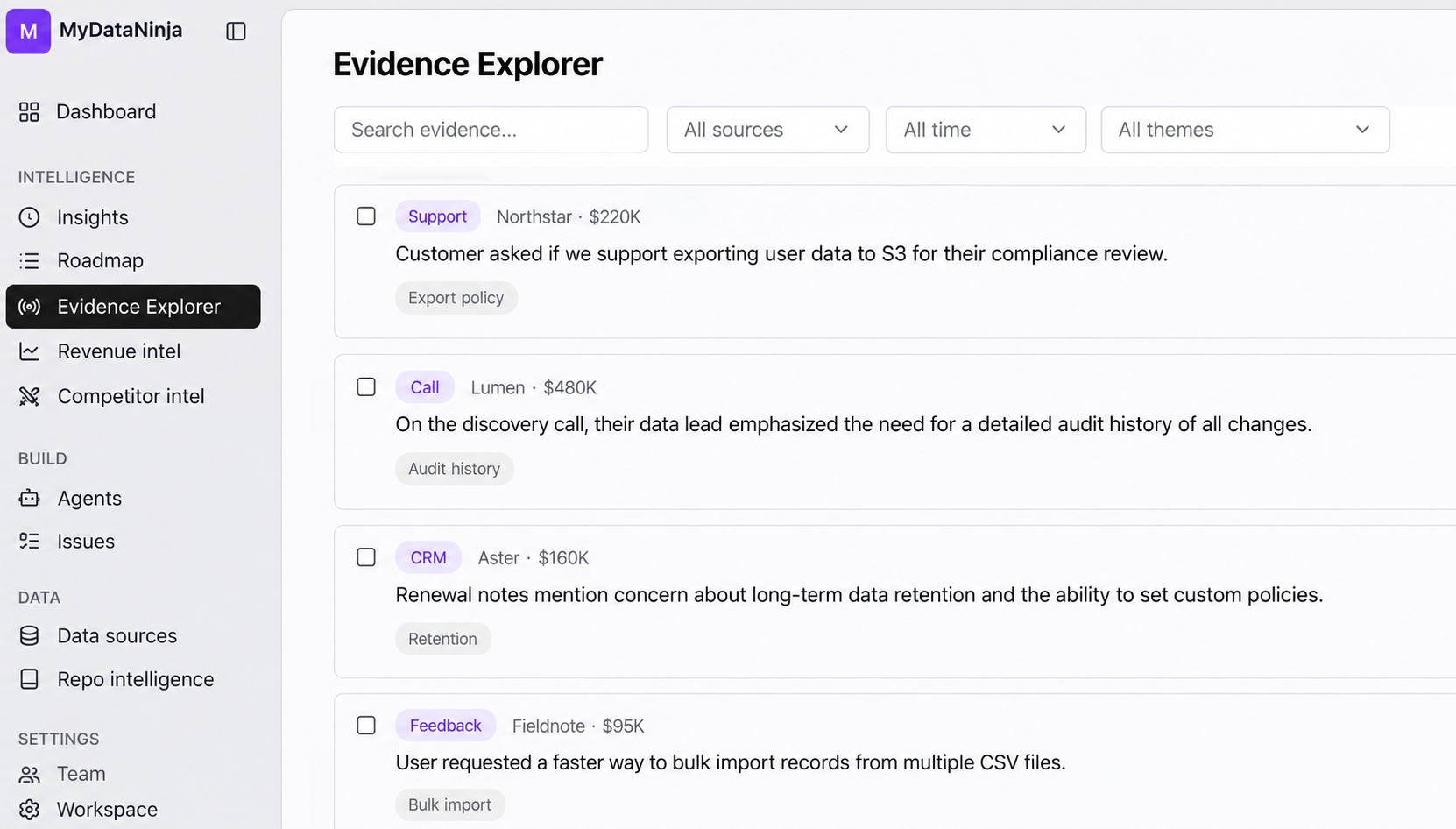
Task: Click the text 'Lumen · $480K'
Action: [x=534, y=387]
